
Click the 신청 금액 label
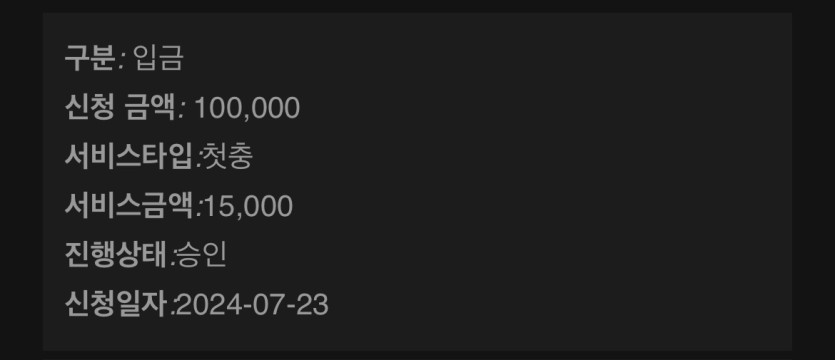coord(120,107)
